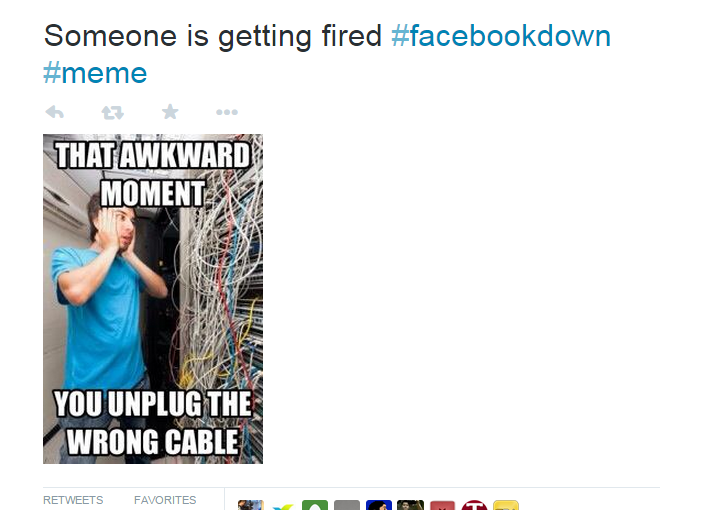Click the red square avatar
Viewport: 704px width, 510px height.
(x=442, y=505)
